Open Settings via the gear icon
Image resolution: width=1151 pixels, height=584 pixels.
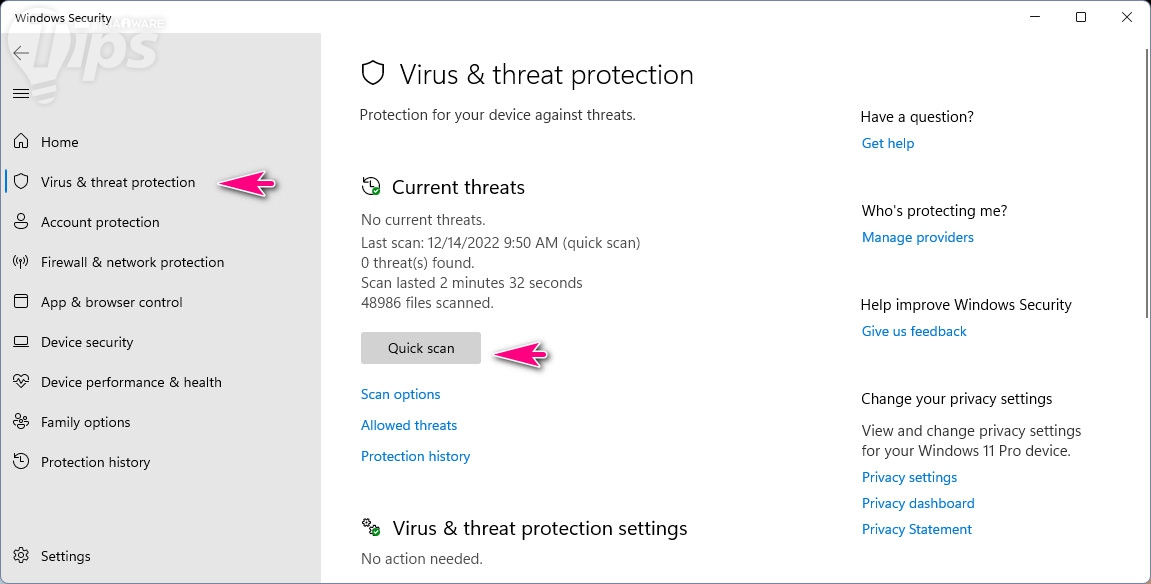click(21, 556)
